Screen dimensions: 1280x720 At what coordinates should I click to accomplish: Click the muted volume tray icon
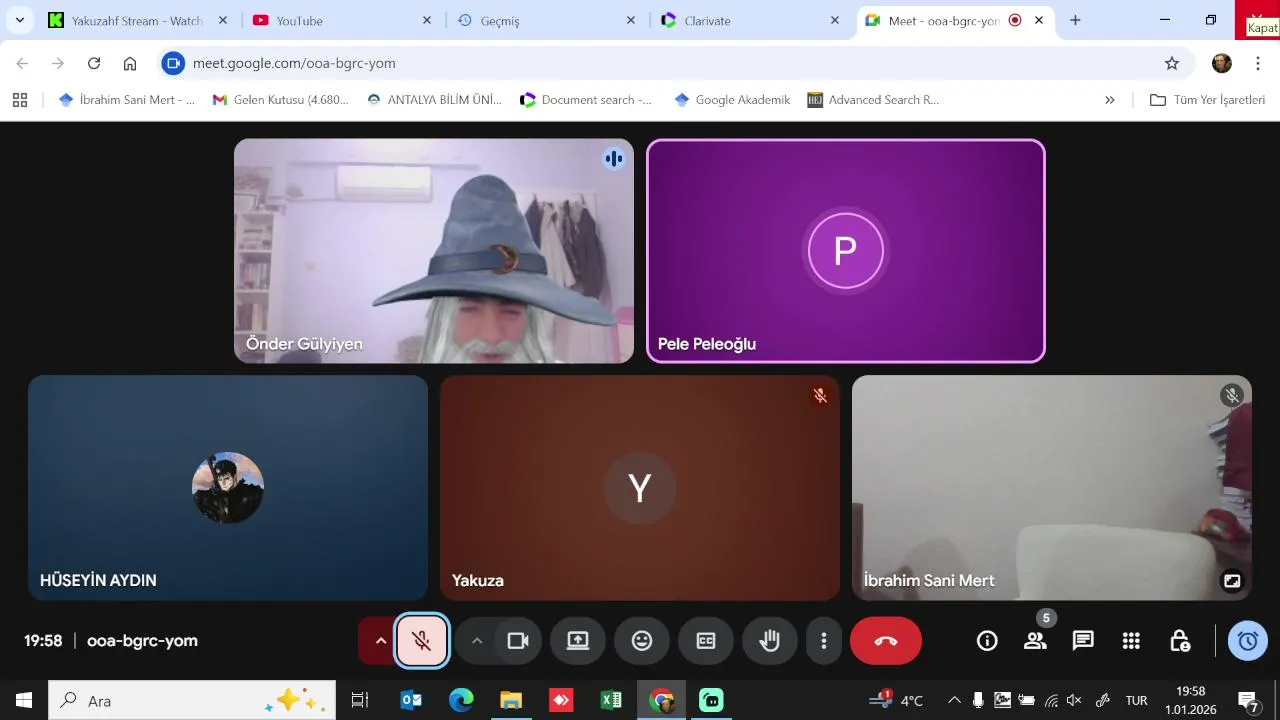coord(1074,700)
